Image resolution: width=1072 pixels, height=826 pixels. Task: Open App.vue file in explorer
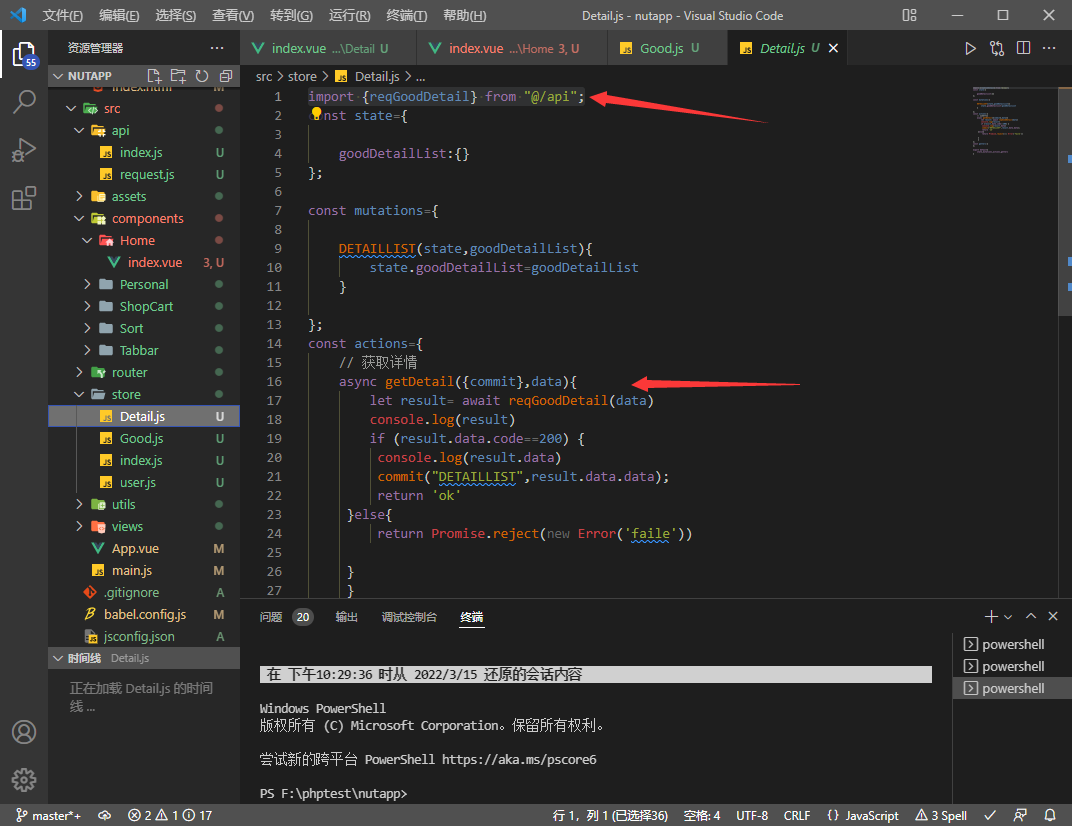pyautogui.click(x=135, y=548)
